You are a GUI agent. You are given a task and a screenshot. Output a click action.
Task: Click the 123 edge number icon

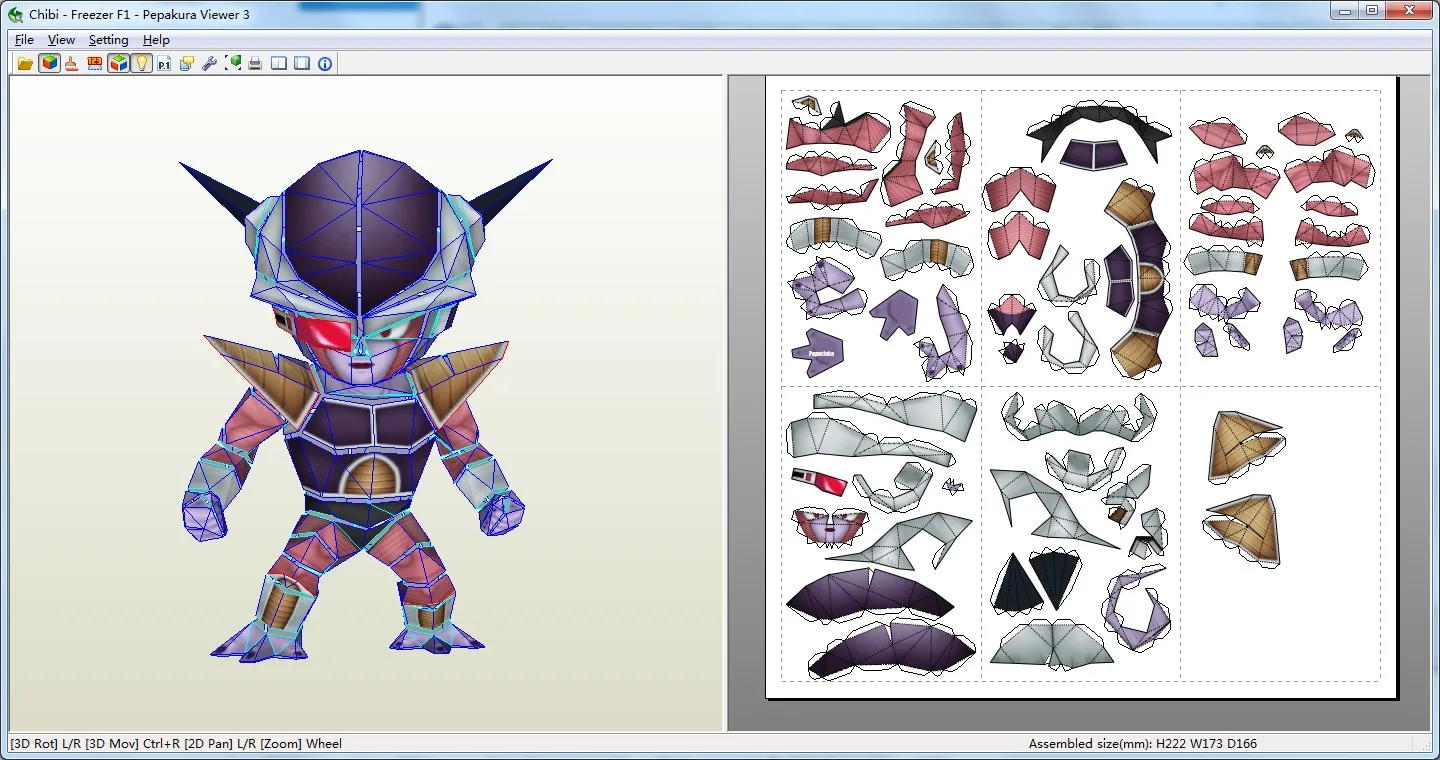click(x=95, y=64)
